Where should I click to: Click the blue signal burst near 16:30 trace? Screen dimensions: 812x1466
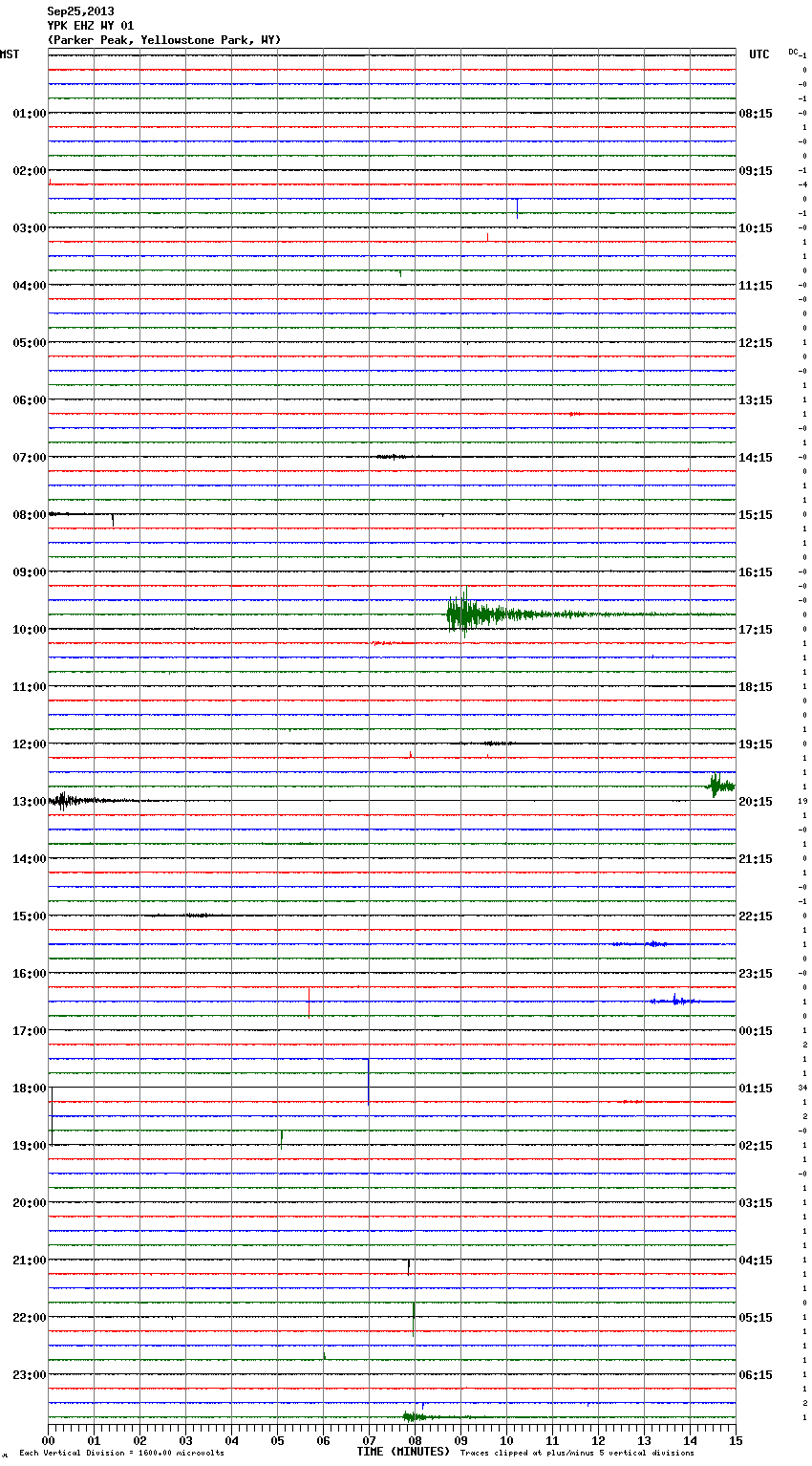(x=675, y=1001)
